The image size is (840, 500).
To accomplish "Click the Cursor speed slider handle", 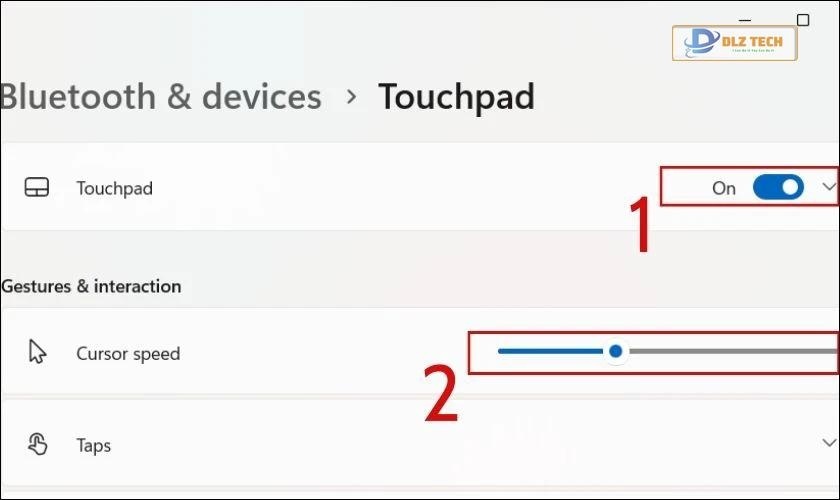I will pos(616,351).
